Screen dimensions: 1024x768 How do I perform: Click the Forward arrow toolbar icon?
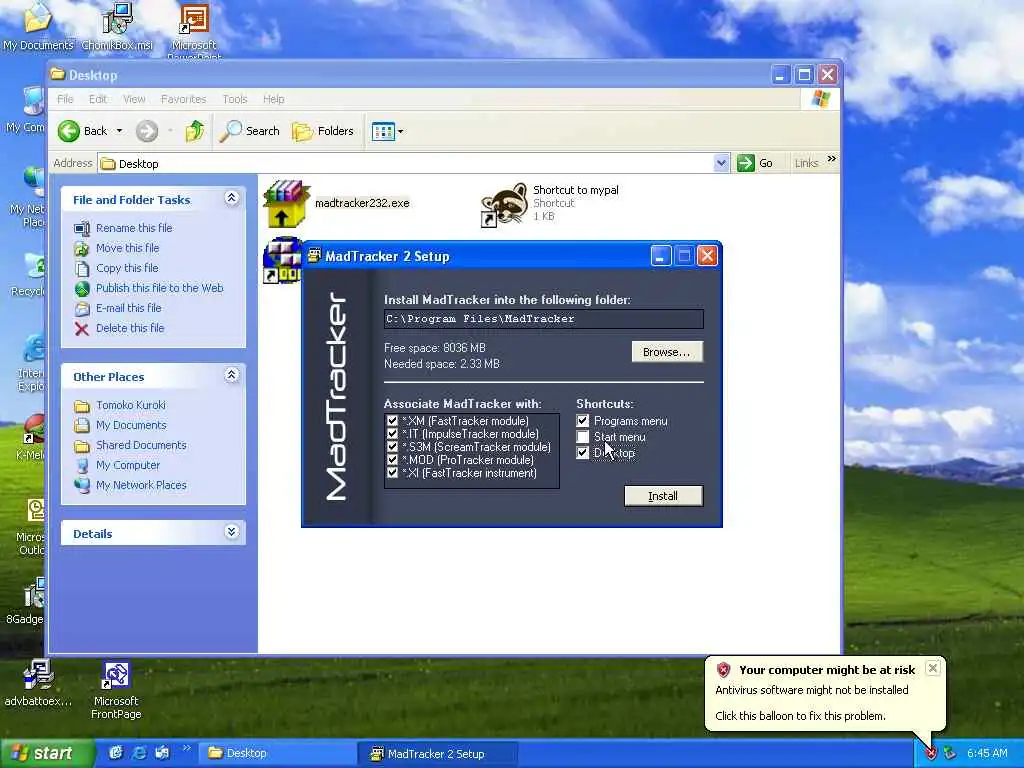tap(147, 131)
